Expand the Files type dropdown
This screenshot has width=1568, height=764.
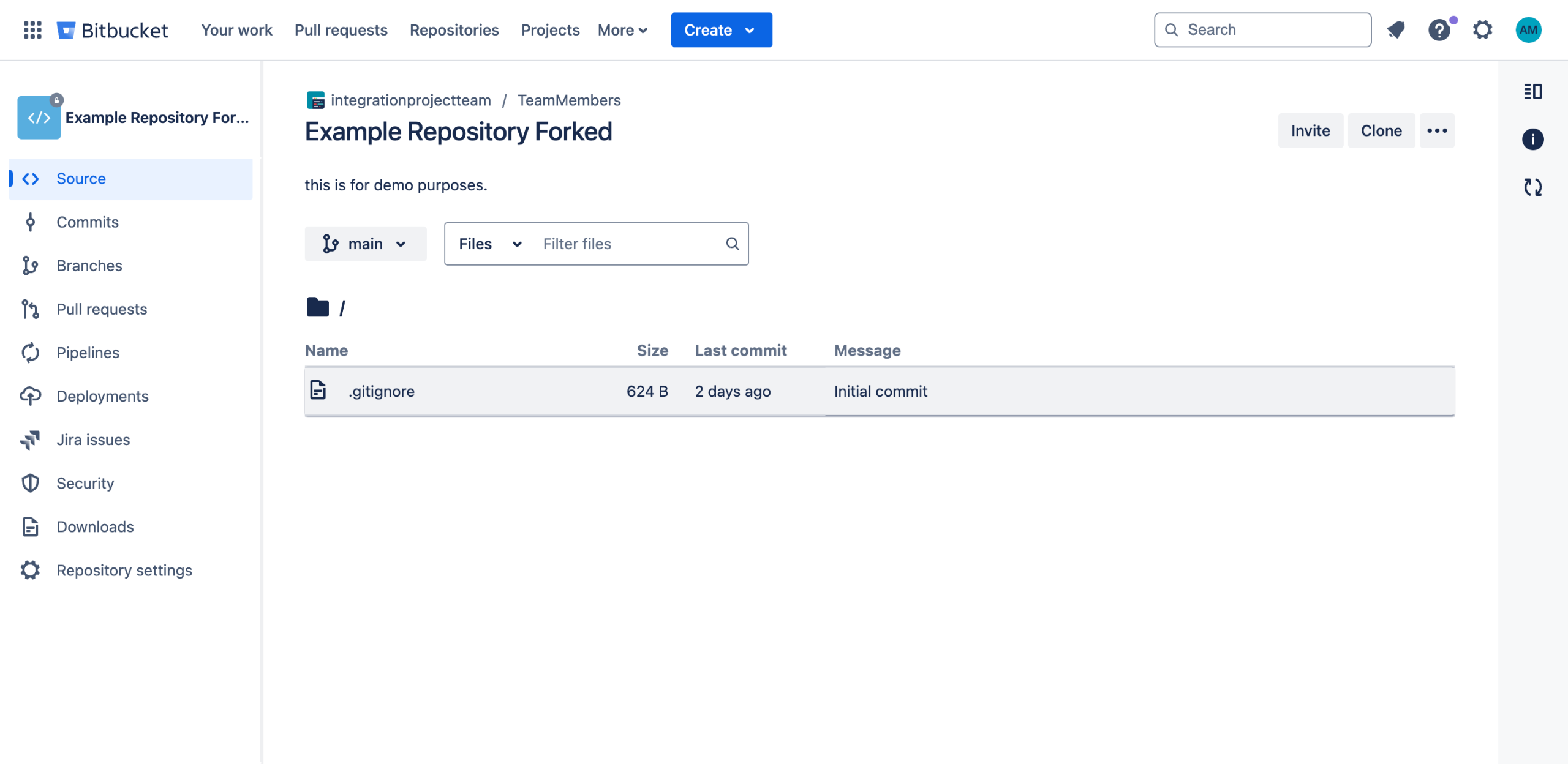pyautogui.click(x=491, y=244)
